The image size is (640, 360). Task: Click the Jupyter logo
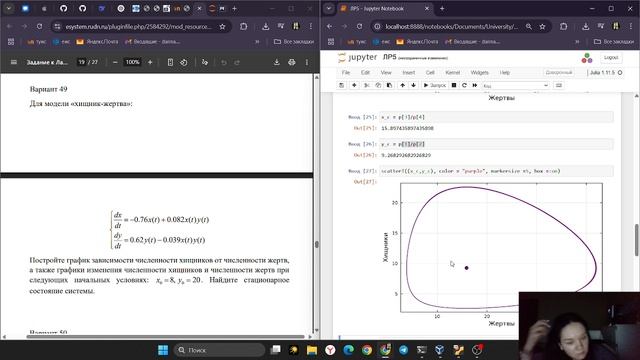[358, 58]
